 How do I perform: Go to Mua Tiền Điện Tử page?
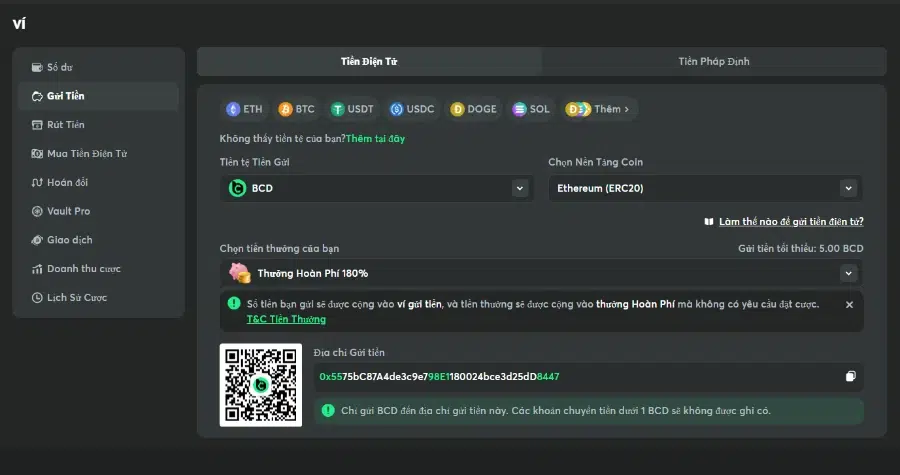pyautogui.click(x=98, y=153)
